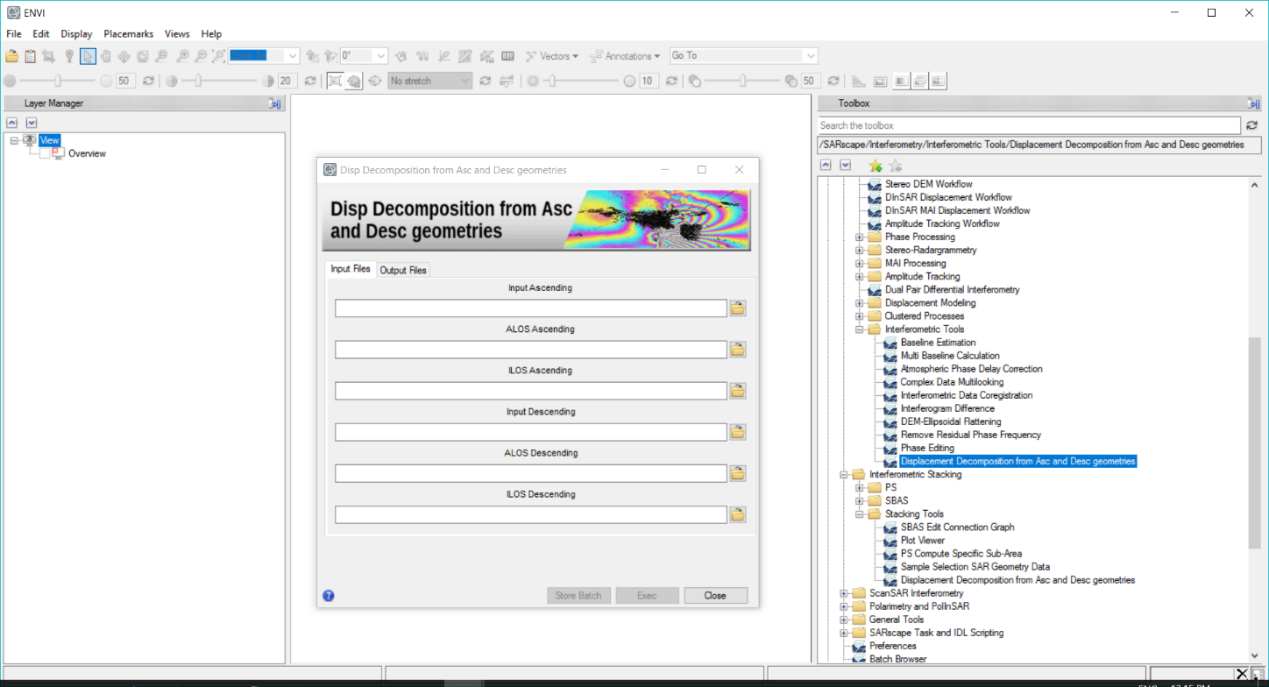Open the Display menu
The image size is (1269, 687).
tap(76, 34)
